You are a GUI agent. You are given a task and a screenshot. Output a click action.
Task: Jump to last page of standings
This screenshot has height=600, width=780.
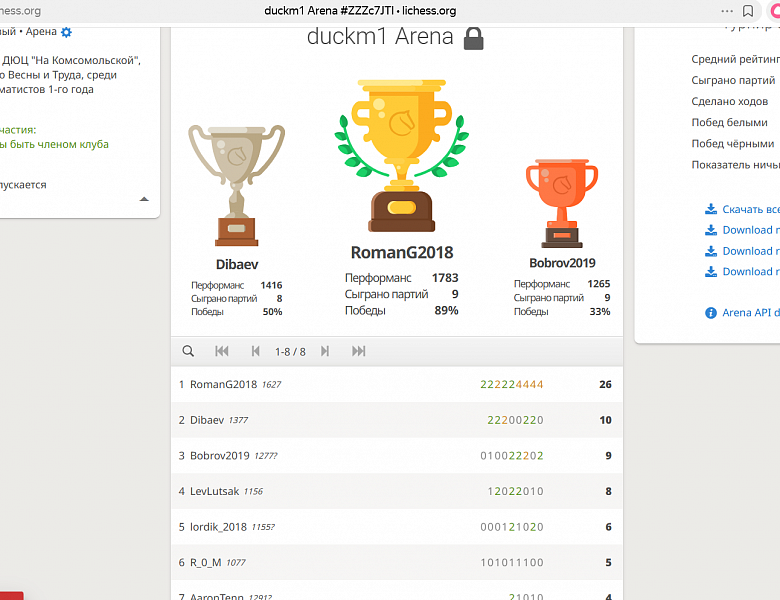[x=359, y=351]
